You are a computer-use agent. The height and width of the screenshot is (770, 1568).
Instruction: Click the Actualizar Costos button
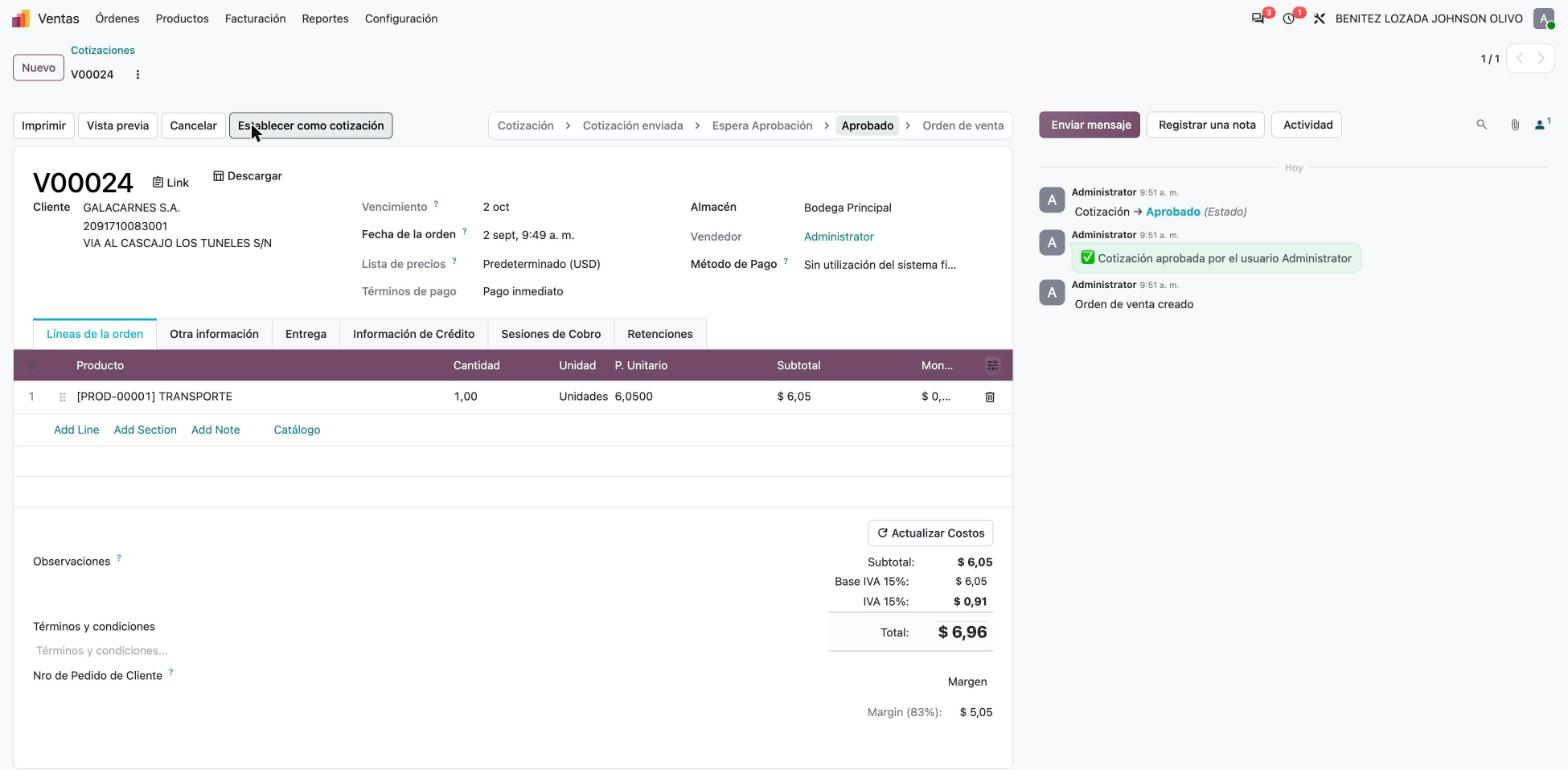[930, 533]
